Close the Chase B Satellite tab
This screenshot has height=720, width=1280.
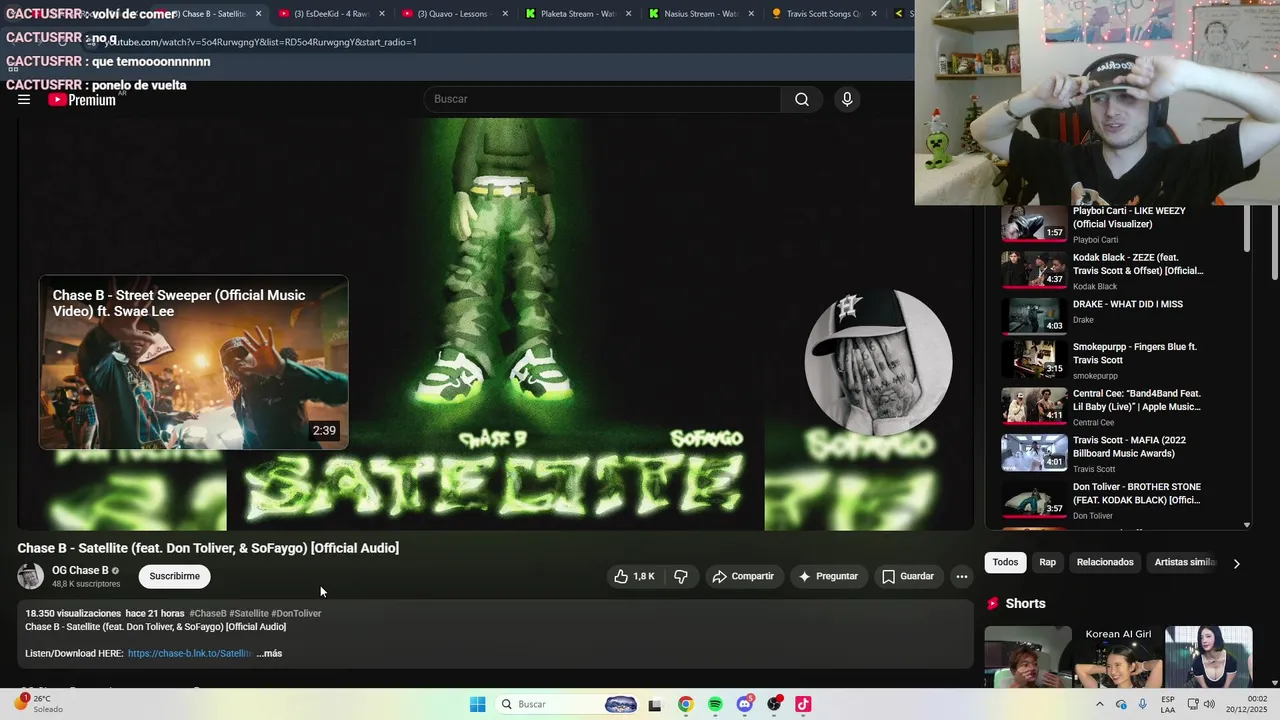tap(259, 14)
